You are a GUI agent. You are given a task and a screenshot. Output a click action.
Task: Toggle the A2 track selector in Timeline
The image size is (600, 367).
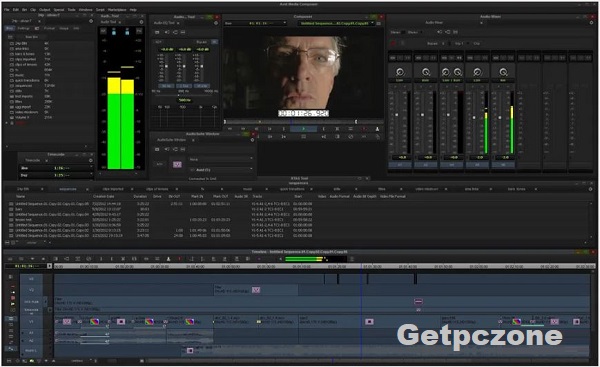tap(31, 341)
